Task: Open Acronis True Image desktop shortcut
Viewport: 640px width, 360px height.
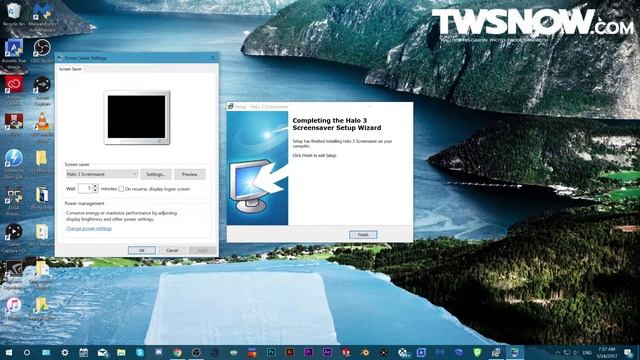Action: pyautogui.click(x=13, y=53)
